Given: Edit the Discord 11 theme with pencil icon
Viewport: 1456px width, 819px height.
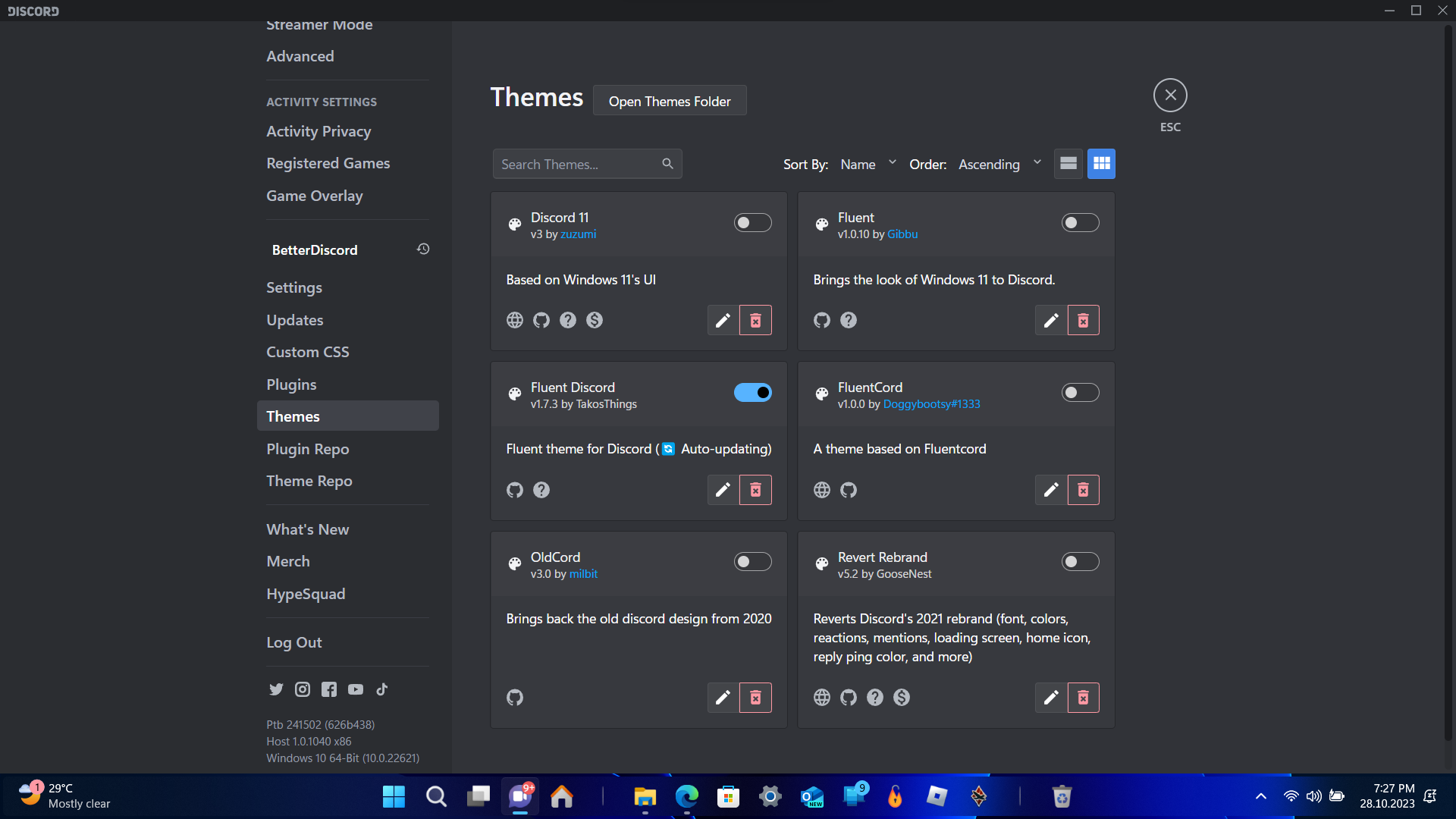Looking at the screenshot, I should coord(722,320).
